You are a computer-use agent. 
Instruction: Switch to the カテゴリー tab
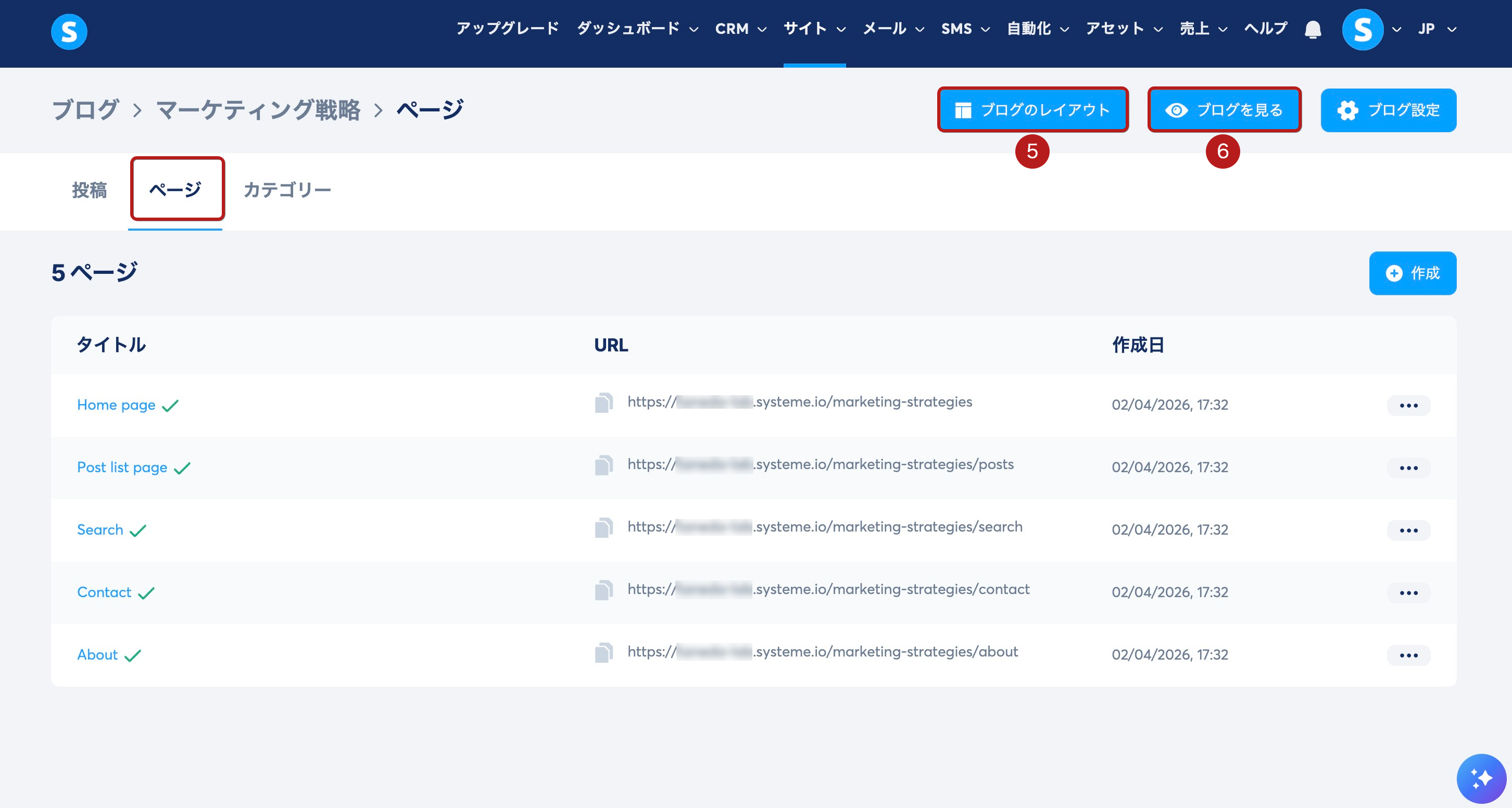(287, 190)
